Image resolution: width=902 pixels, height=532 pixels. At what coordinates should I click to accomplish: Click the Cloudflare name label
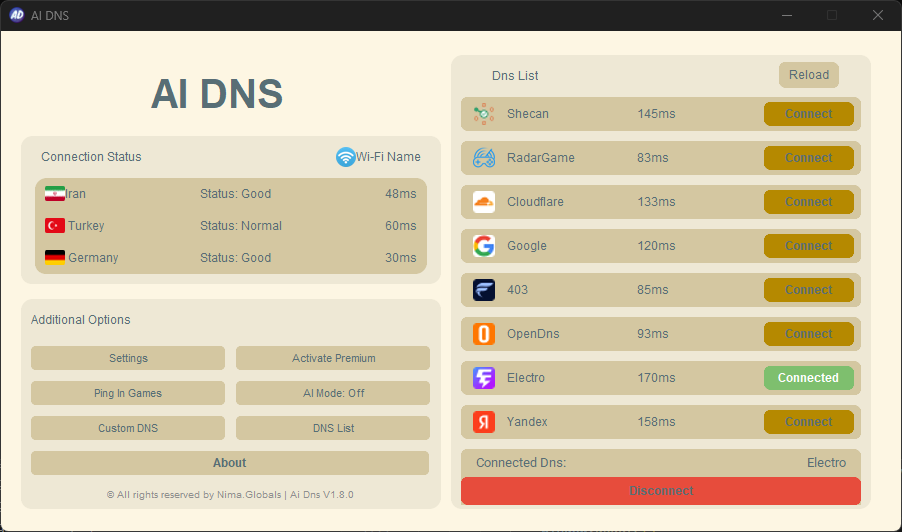[535, 202]
